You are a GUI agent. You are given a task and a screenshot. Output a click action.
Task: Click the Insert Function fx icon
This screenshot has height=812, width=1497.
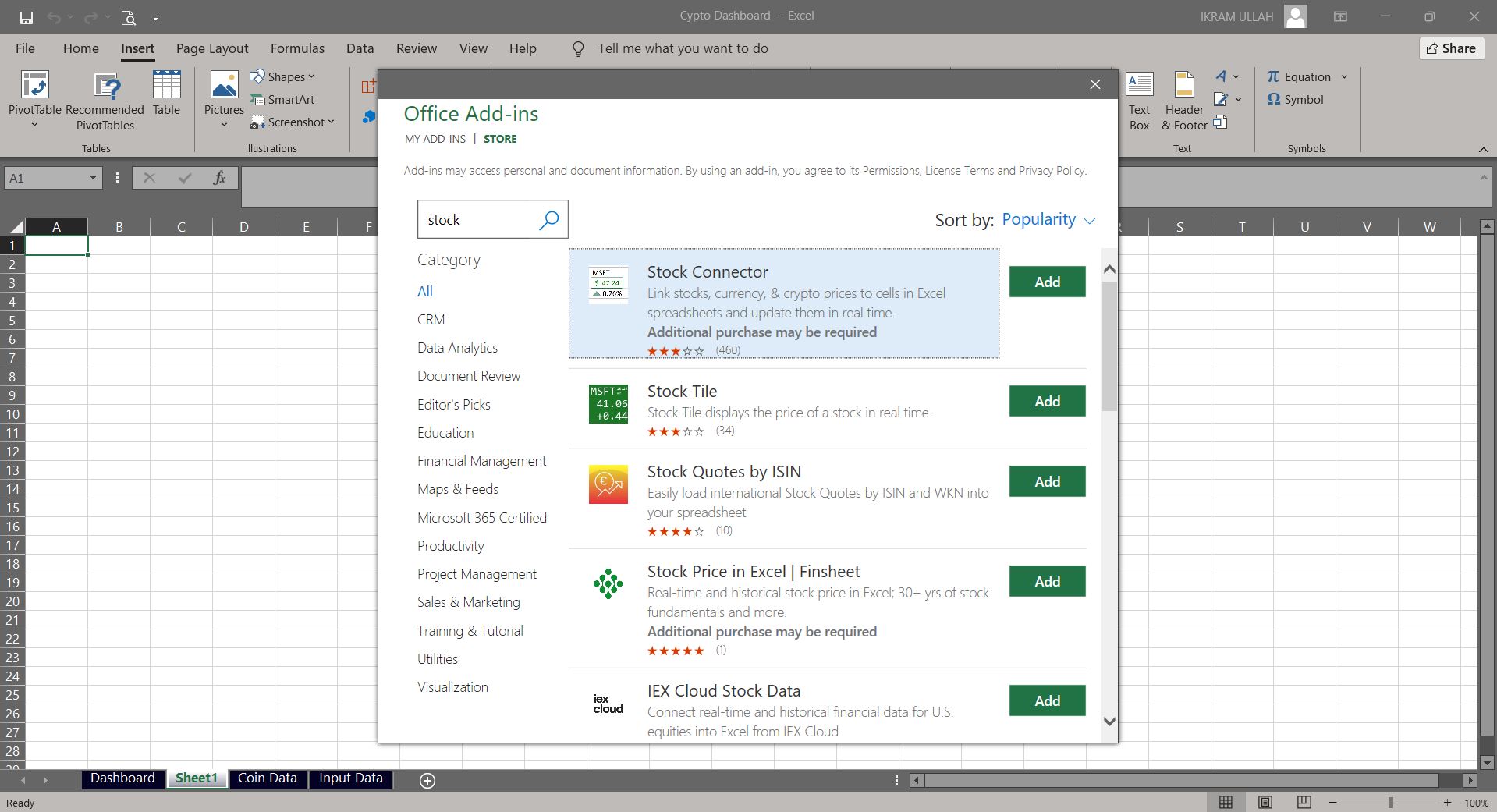[x=220, y=178]
